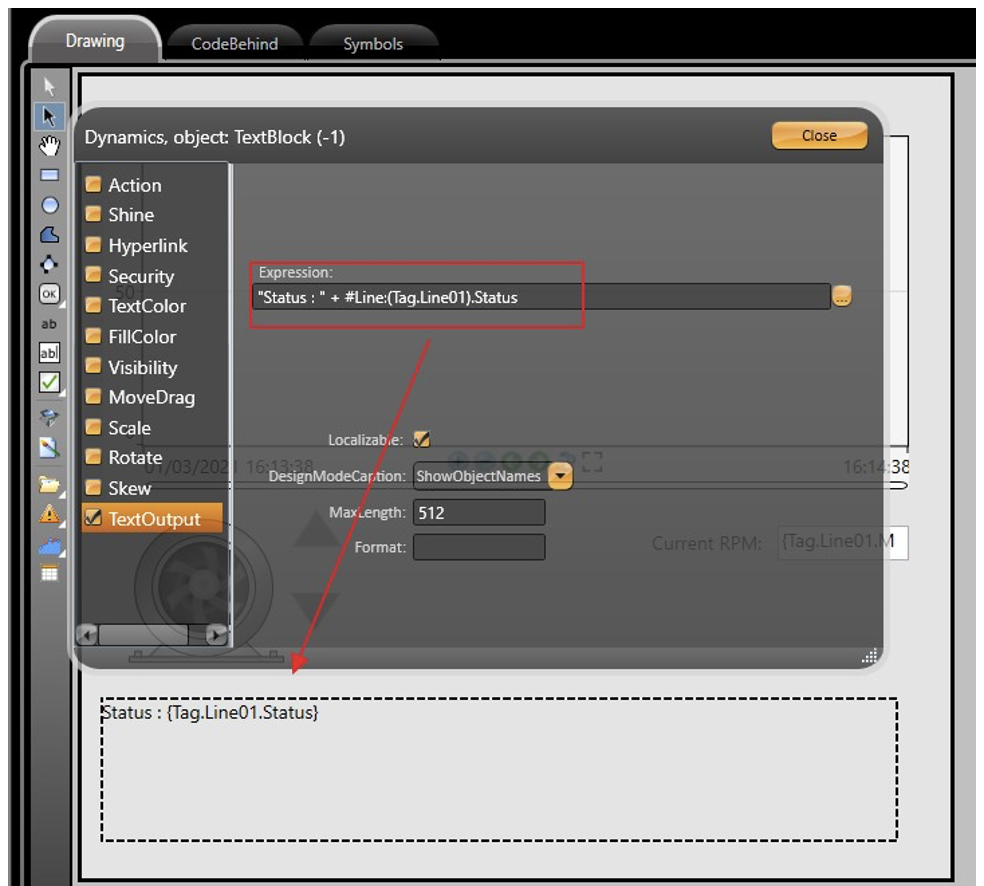Viewport: 984px width, 886px height.
Task: Select the dark arrow direct selection tool
Action: pyautogui.click(x=49, y=116)
